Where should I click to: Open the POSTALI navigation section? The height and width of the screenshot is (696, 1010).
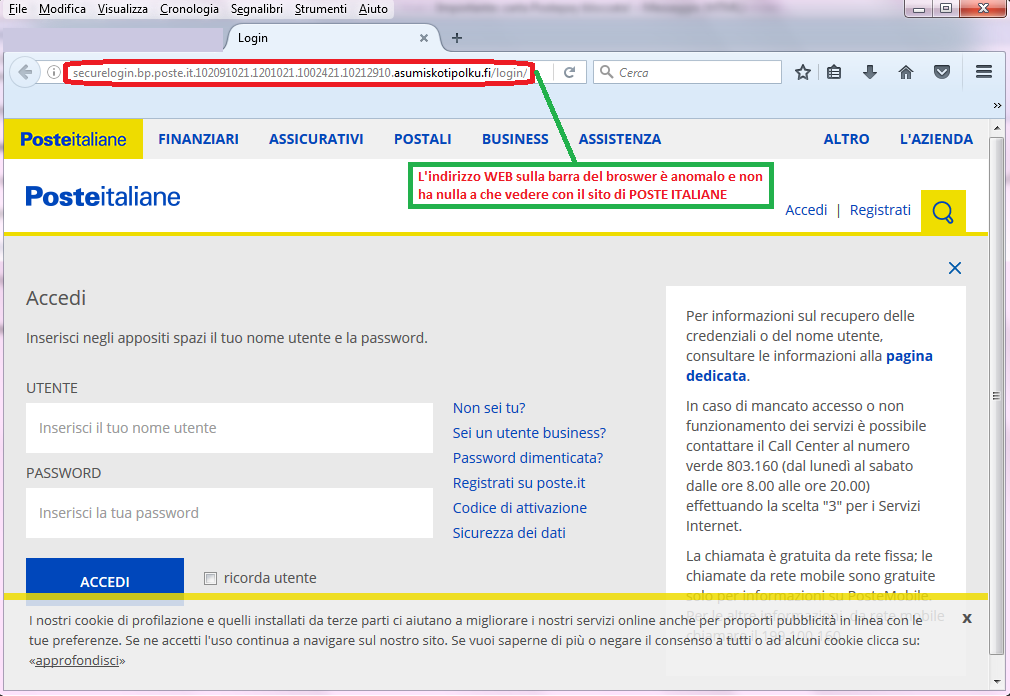coord(423,139)
